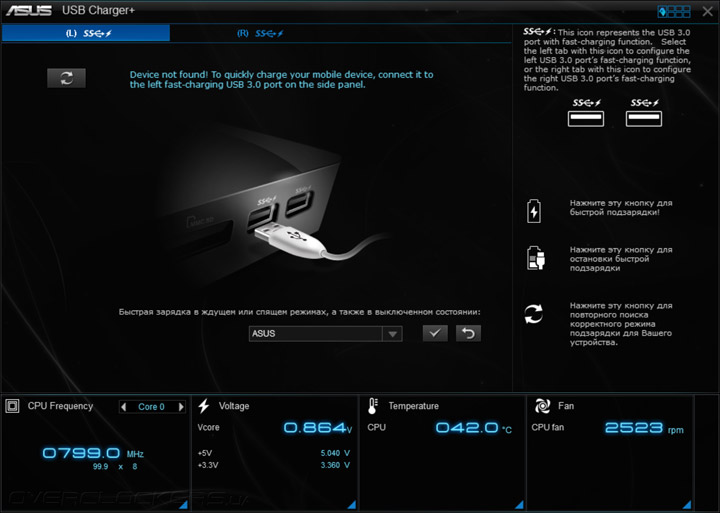Click the re-search circular arrows icon in help panel

tap(534, 314)
